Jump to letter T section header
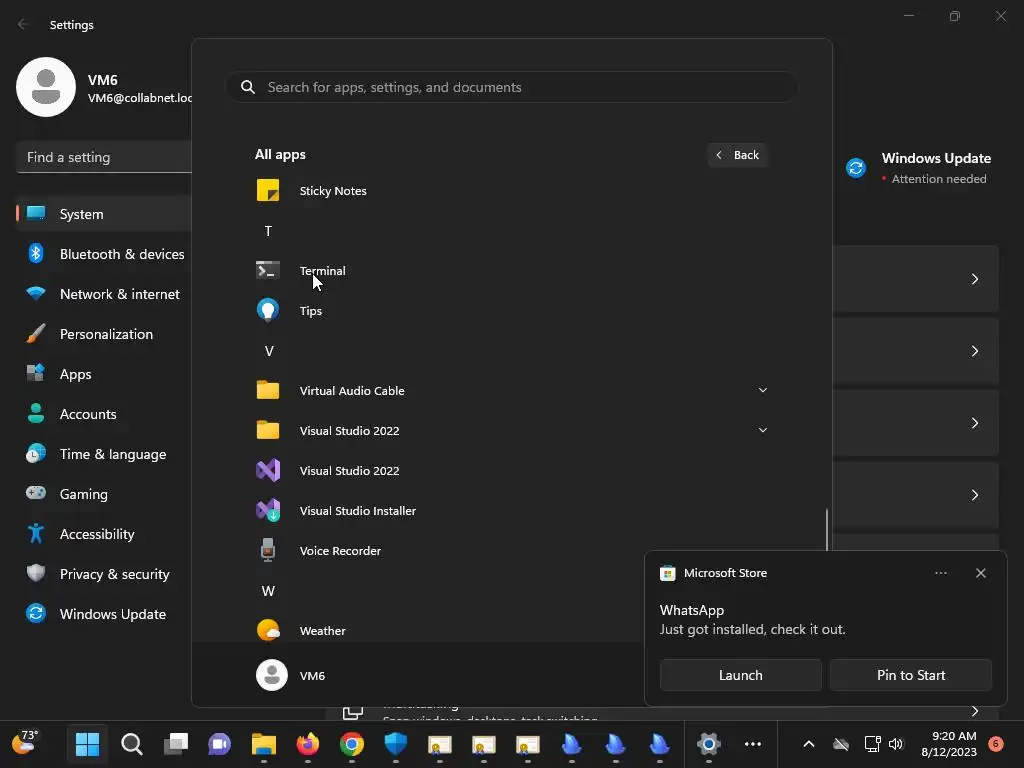This screenshot has width=1024, height=768. (x=268, y=231)
